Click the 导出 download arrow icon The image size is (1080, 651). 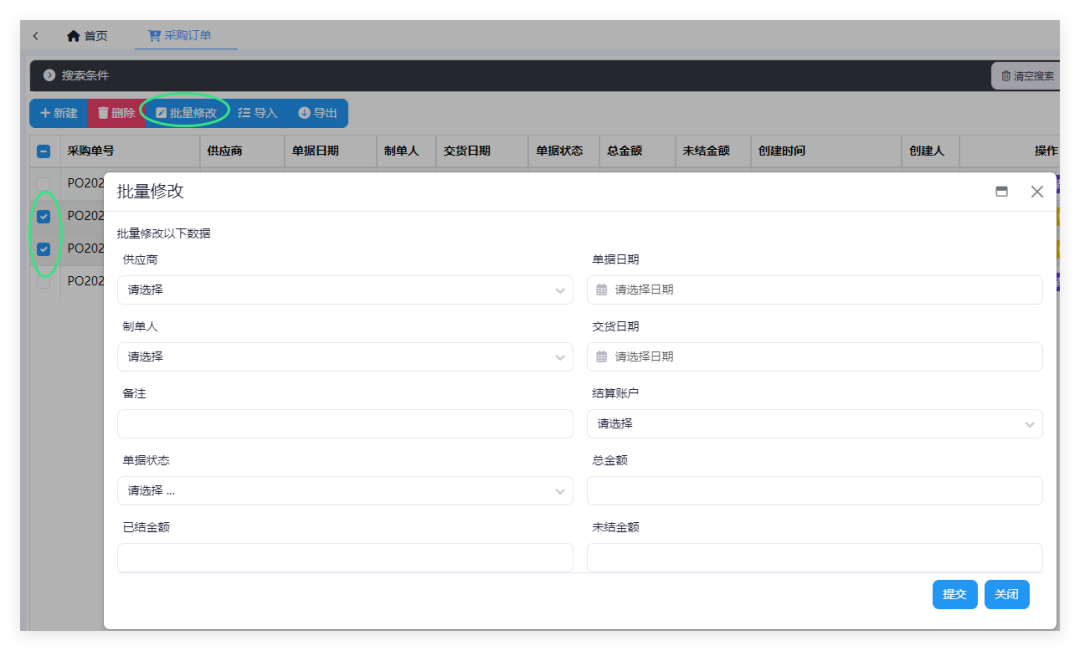(303, 112)
